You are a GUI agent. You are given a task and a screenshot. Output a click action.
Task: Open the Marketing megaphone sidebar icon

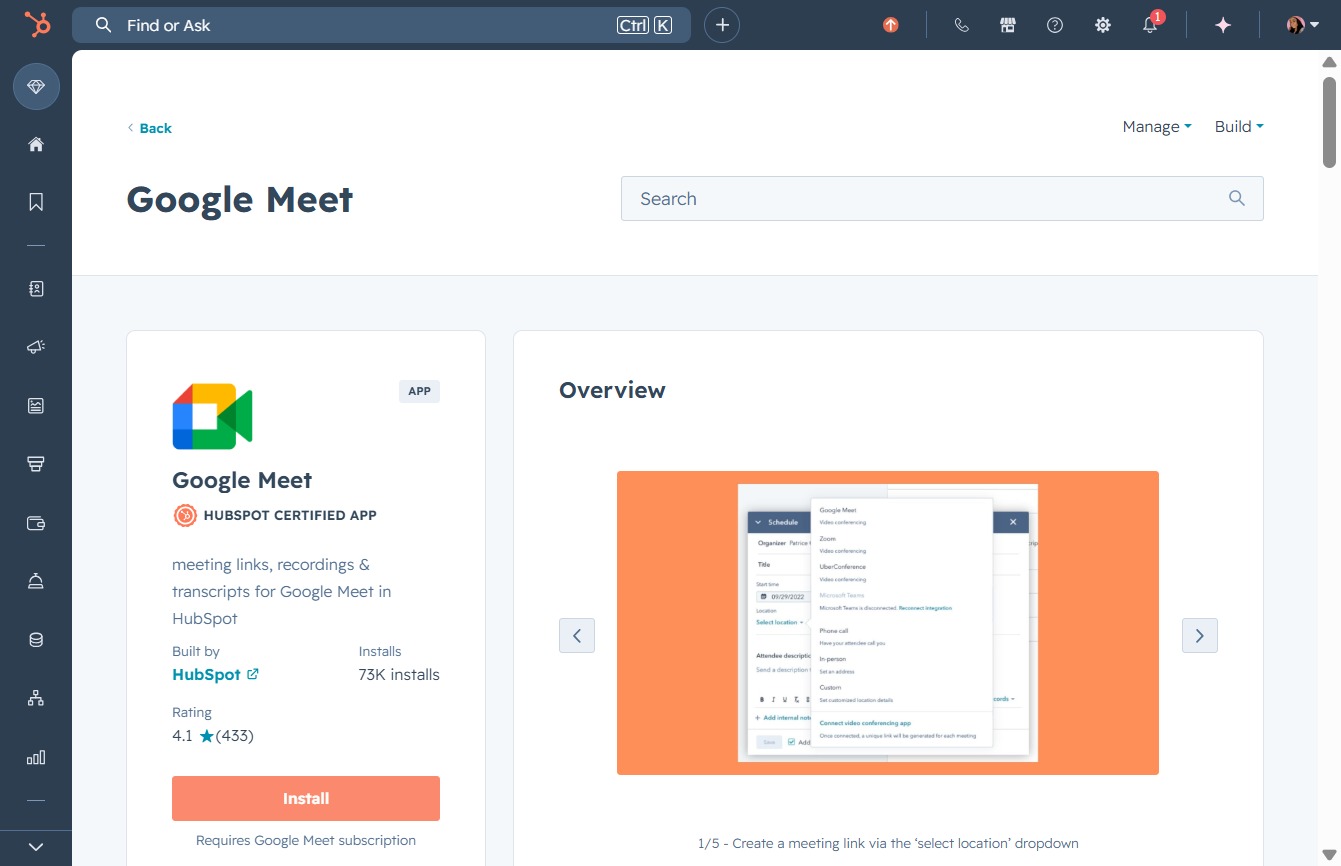[36, 347]
